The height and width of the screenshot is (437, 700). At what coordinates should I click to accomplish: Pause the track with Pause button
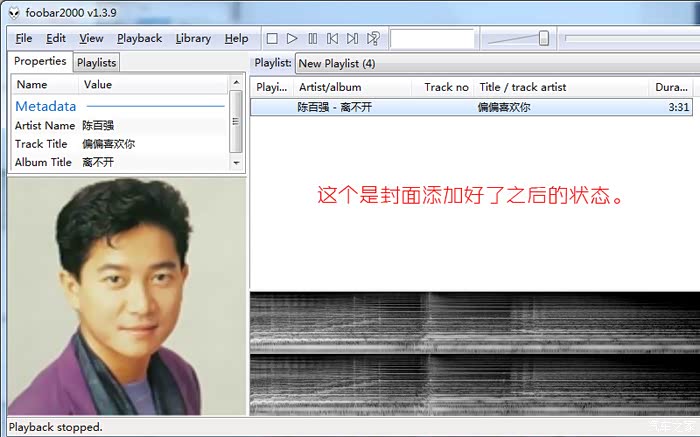tap(312, 39)
